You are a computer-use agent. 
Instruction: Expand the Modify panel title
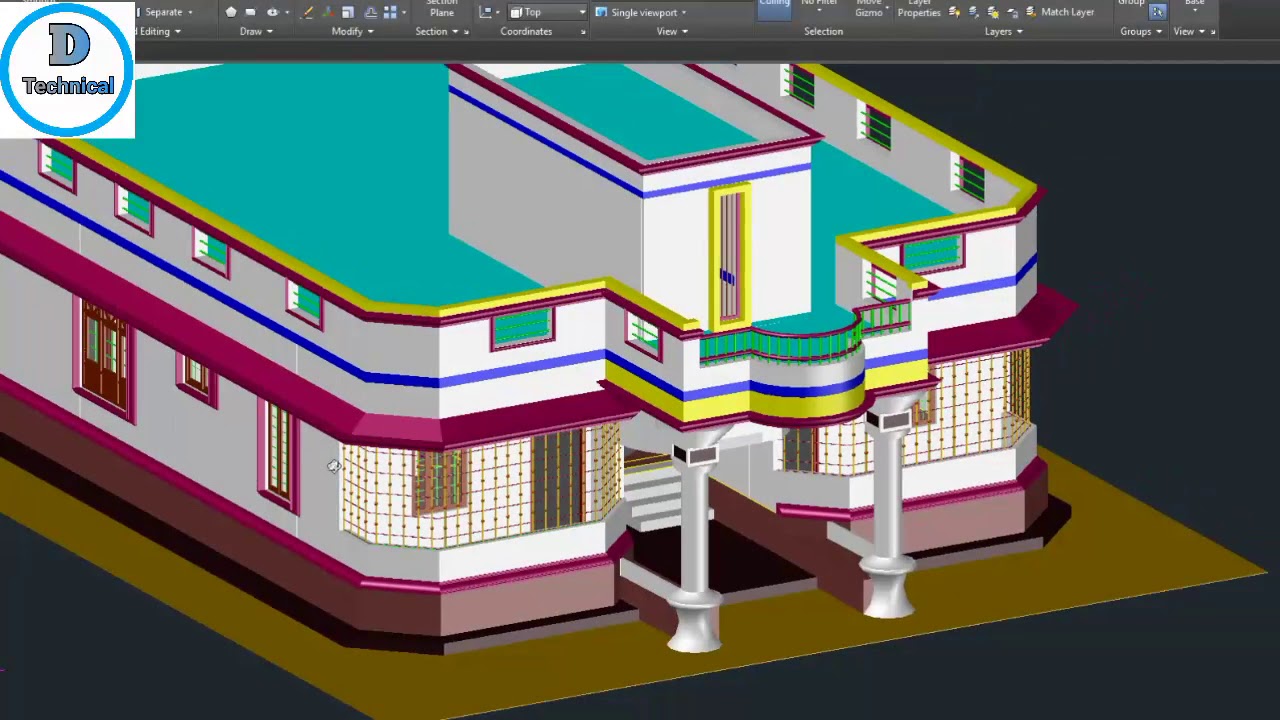point(353,31)
